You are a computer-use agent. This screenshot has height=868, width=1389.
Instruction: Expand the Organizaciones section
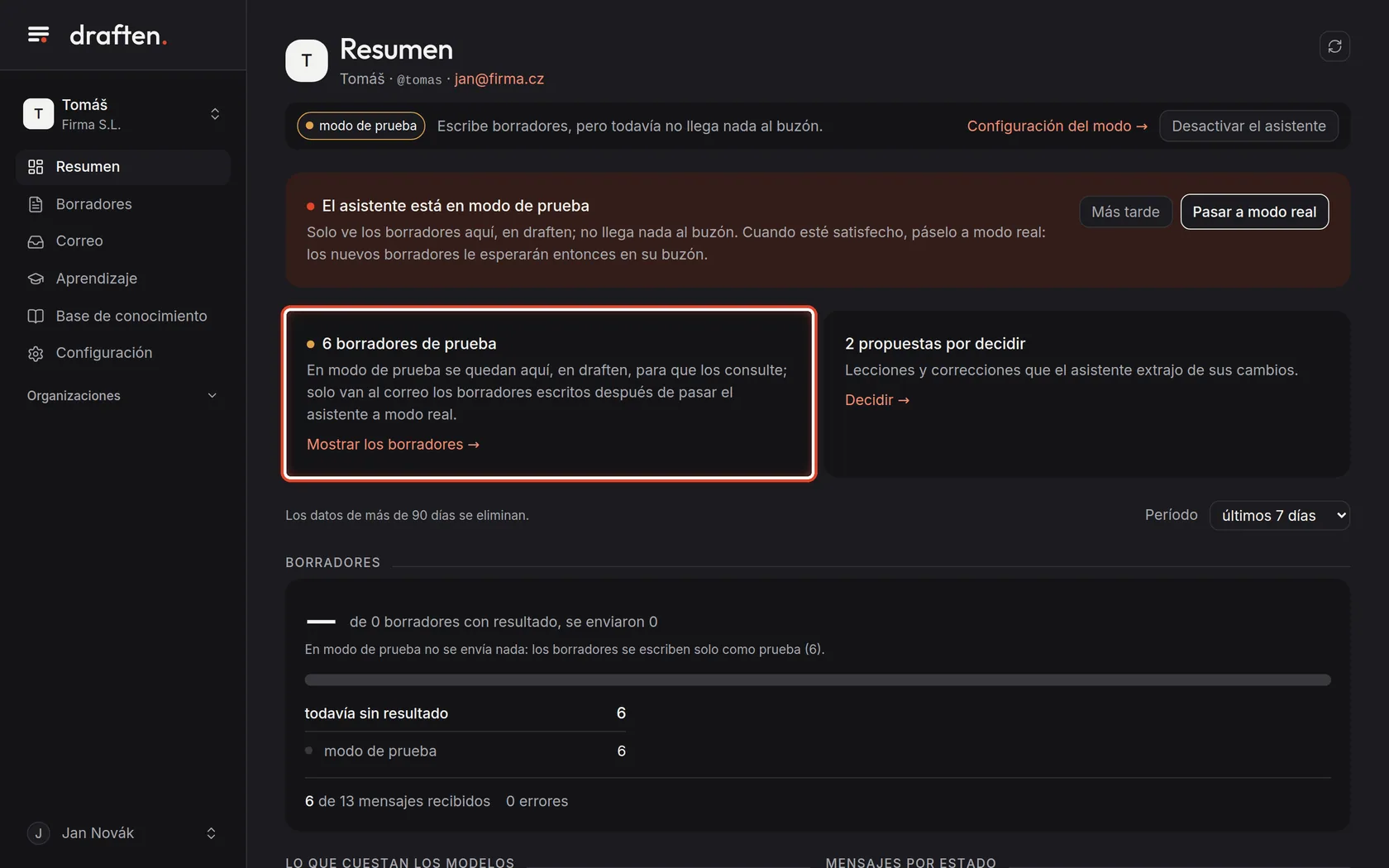(122, 396)
